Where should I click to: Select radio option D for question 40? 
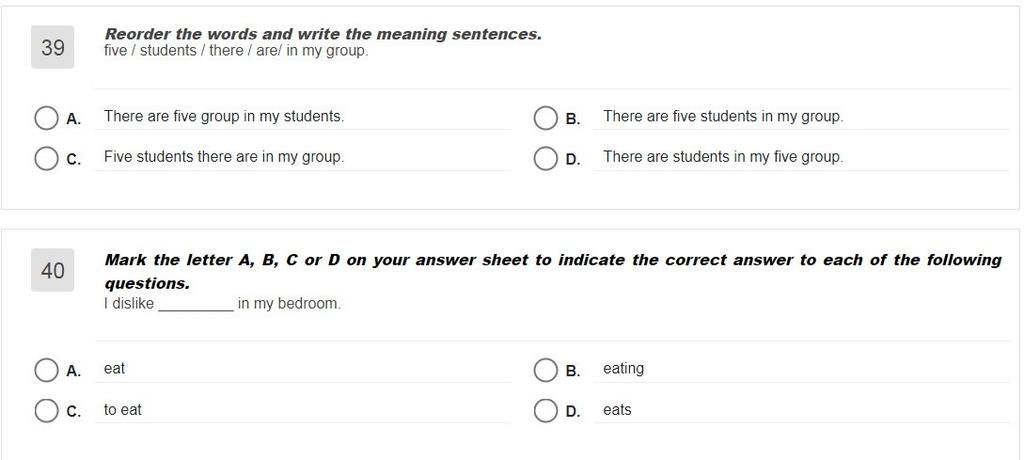click(545, 411)
